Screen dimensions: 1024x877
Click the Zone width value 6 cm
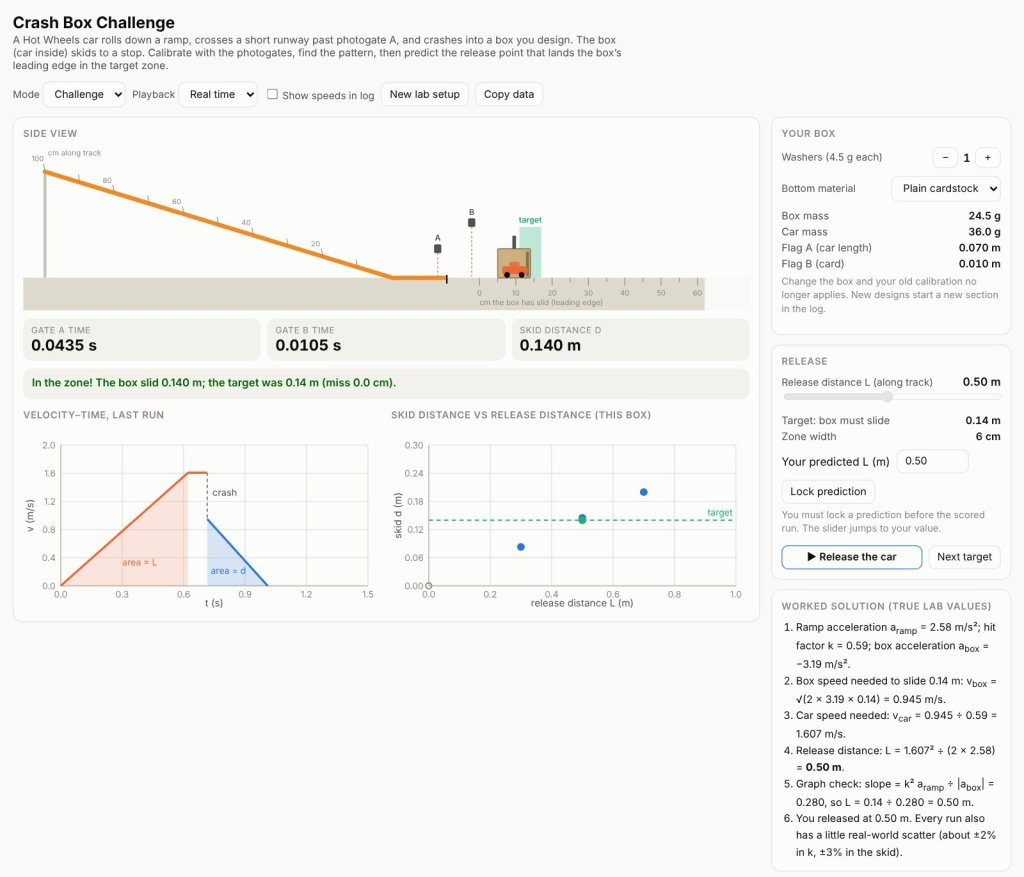pyautogui.click(x=988, y=437)
